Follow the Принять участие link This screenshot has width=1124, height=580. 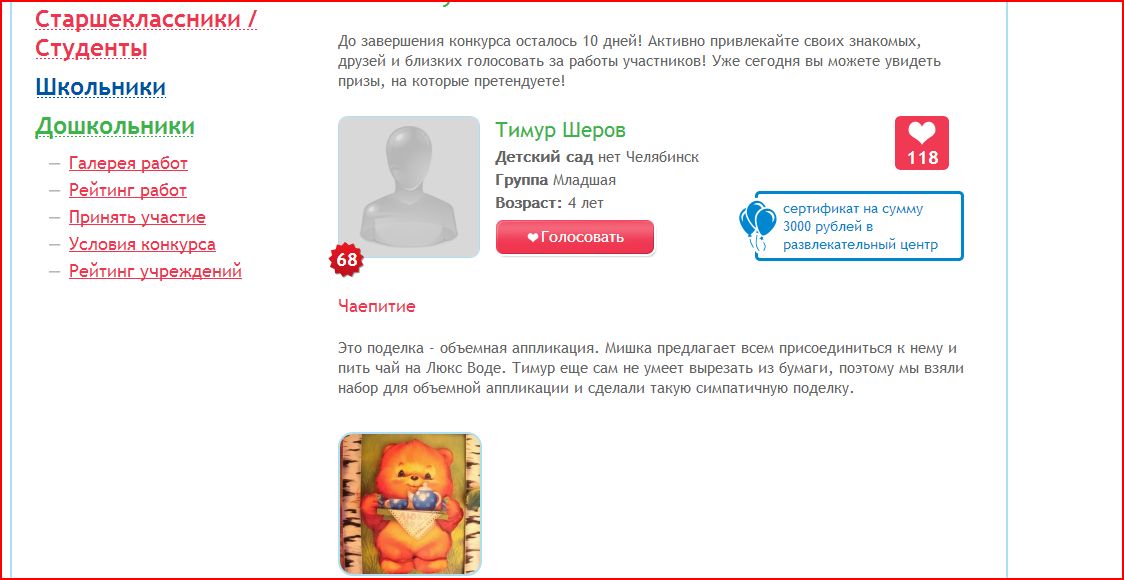pyautogui.click(x=137, y=217)
